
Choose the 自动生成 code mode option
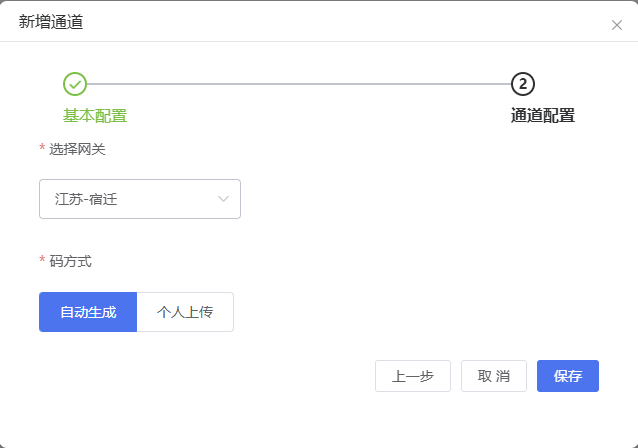(88, 312)
